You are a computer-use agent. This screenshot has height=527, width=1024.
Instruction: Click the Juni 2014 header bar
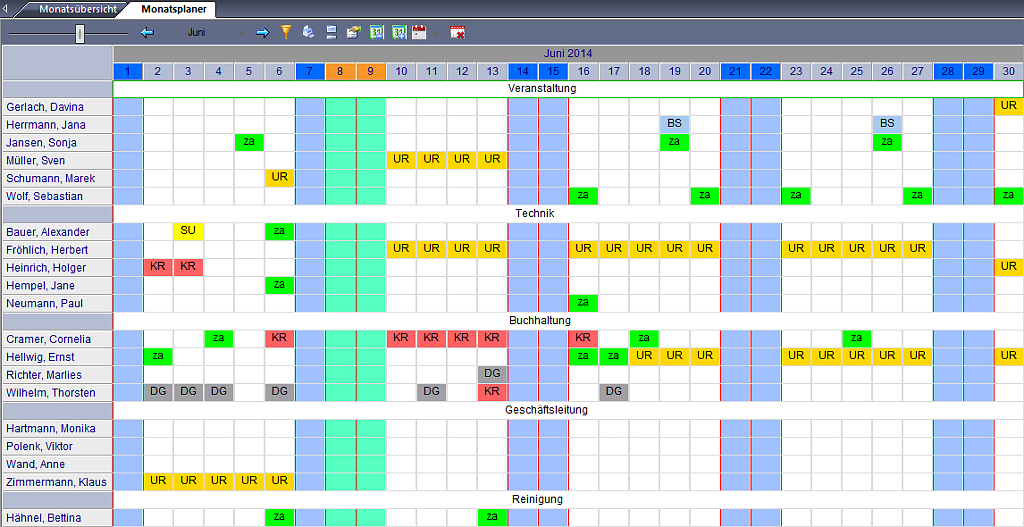tap(568, 54)
